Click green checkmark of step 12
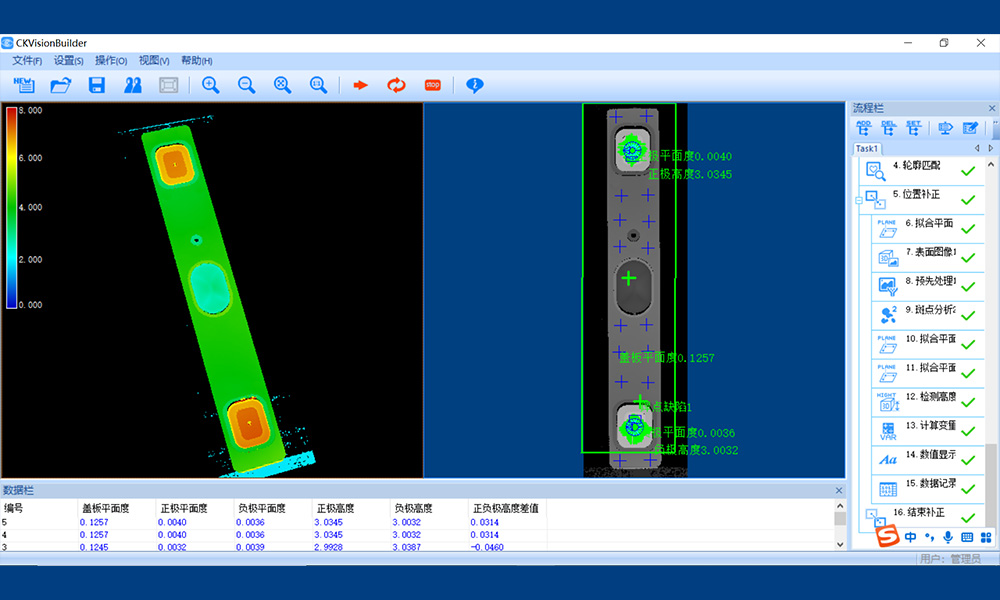 tap(968, 402)
